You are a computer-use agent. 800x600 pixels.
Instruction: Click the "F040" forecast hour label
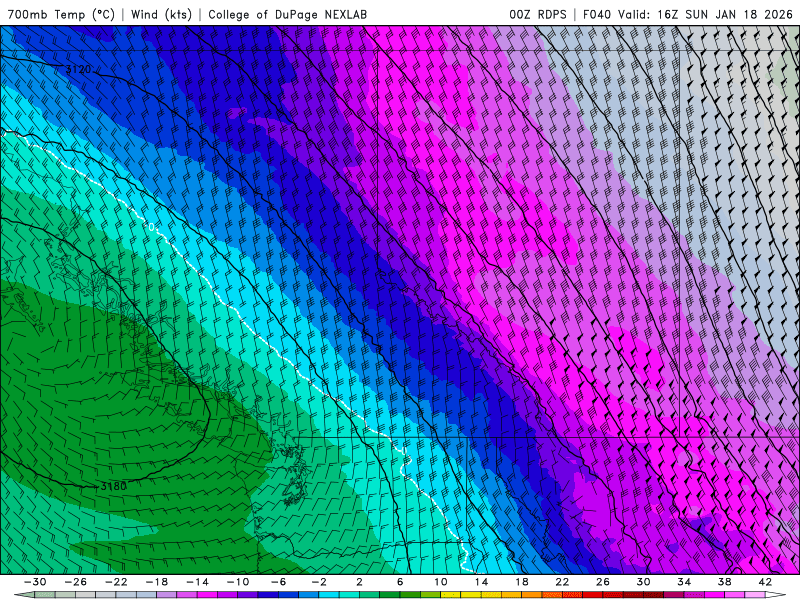point(597,14)
